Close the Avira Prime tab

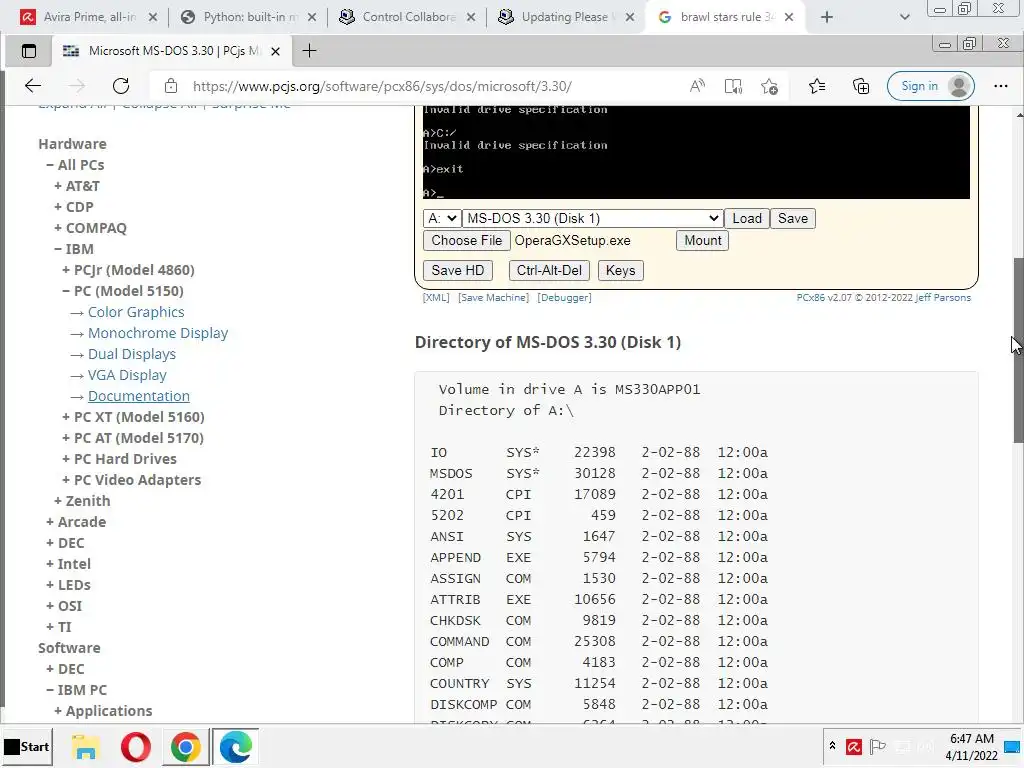tap(153, 17)
